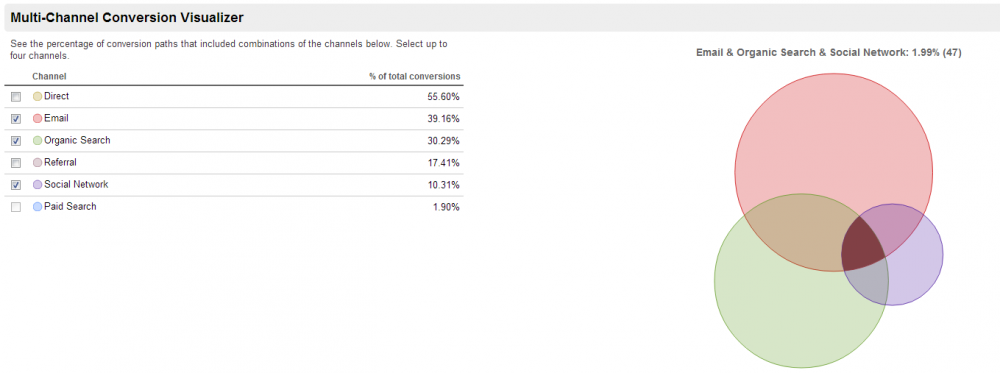This screenshot has width=1000, height=373.
Task: Uncheck the Email channel checkbox
Action: click(x=16, y=119)
